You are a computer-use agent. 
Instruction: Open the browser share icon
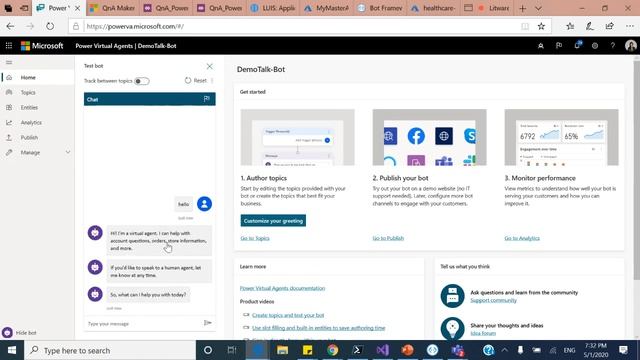tap(609, 26)
